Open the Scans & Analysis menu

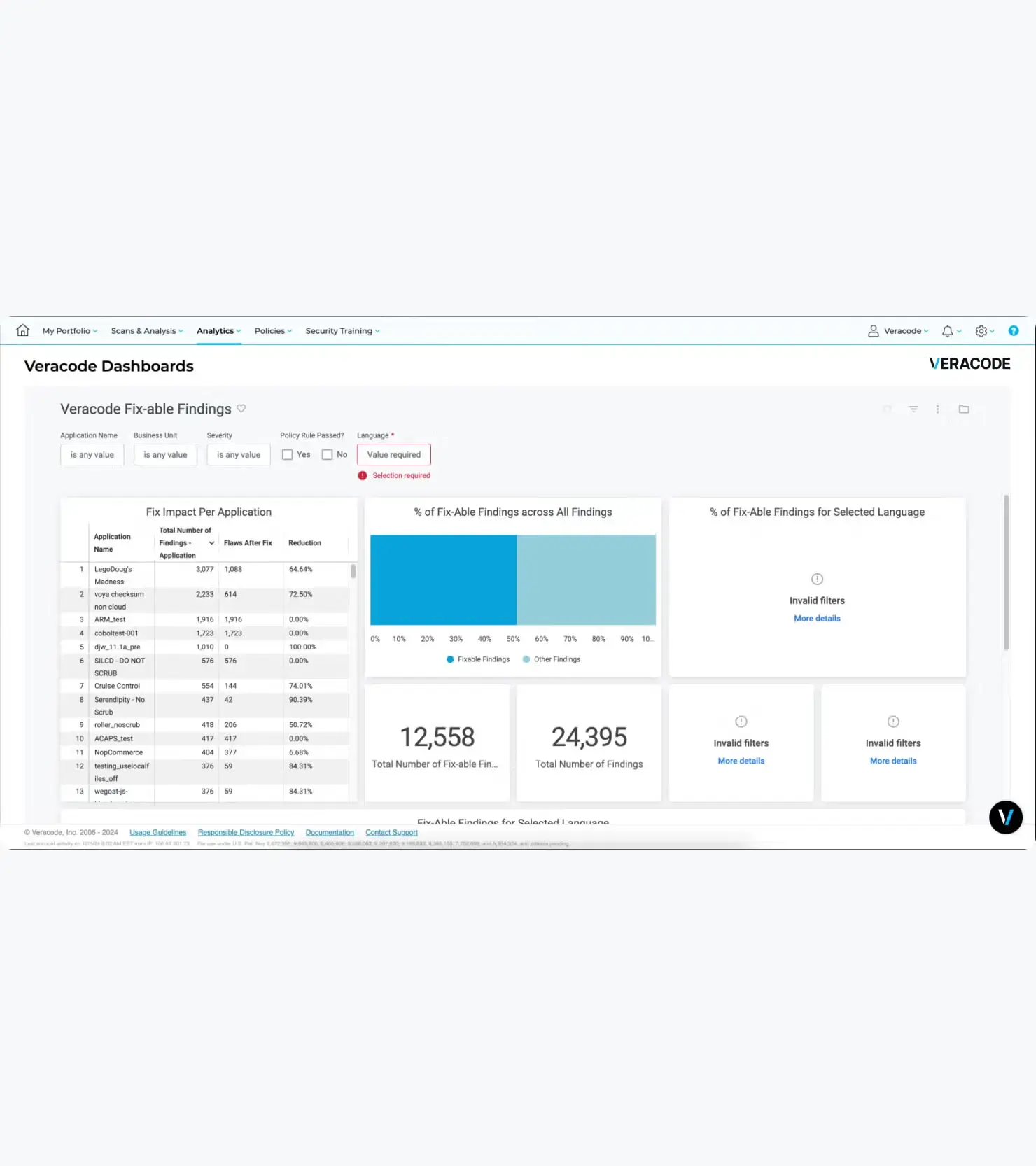(147, 331)
